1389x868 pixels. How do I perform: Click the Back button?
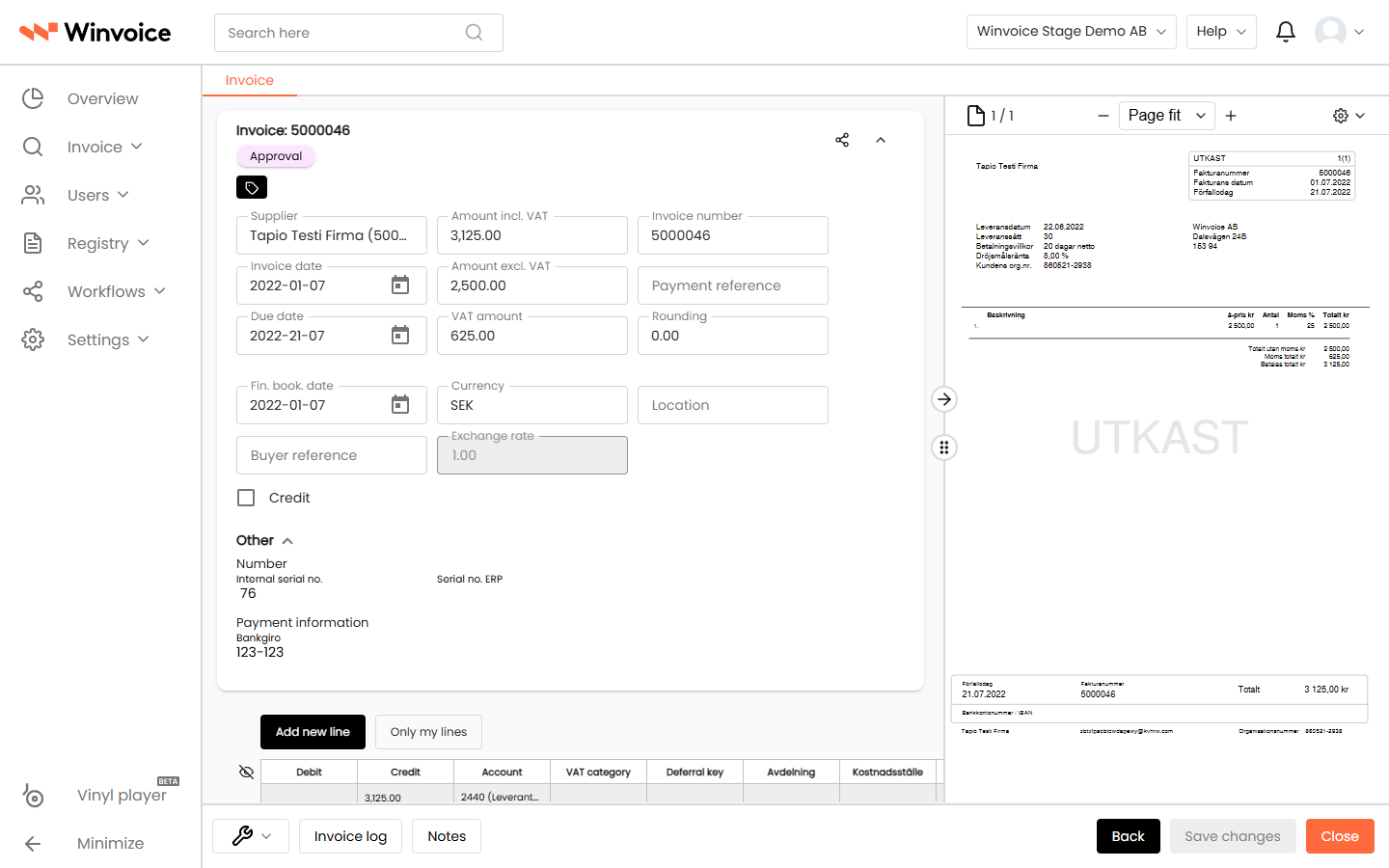coord(1128,836)
